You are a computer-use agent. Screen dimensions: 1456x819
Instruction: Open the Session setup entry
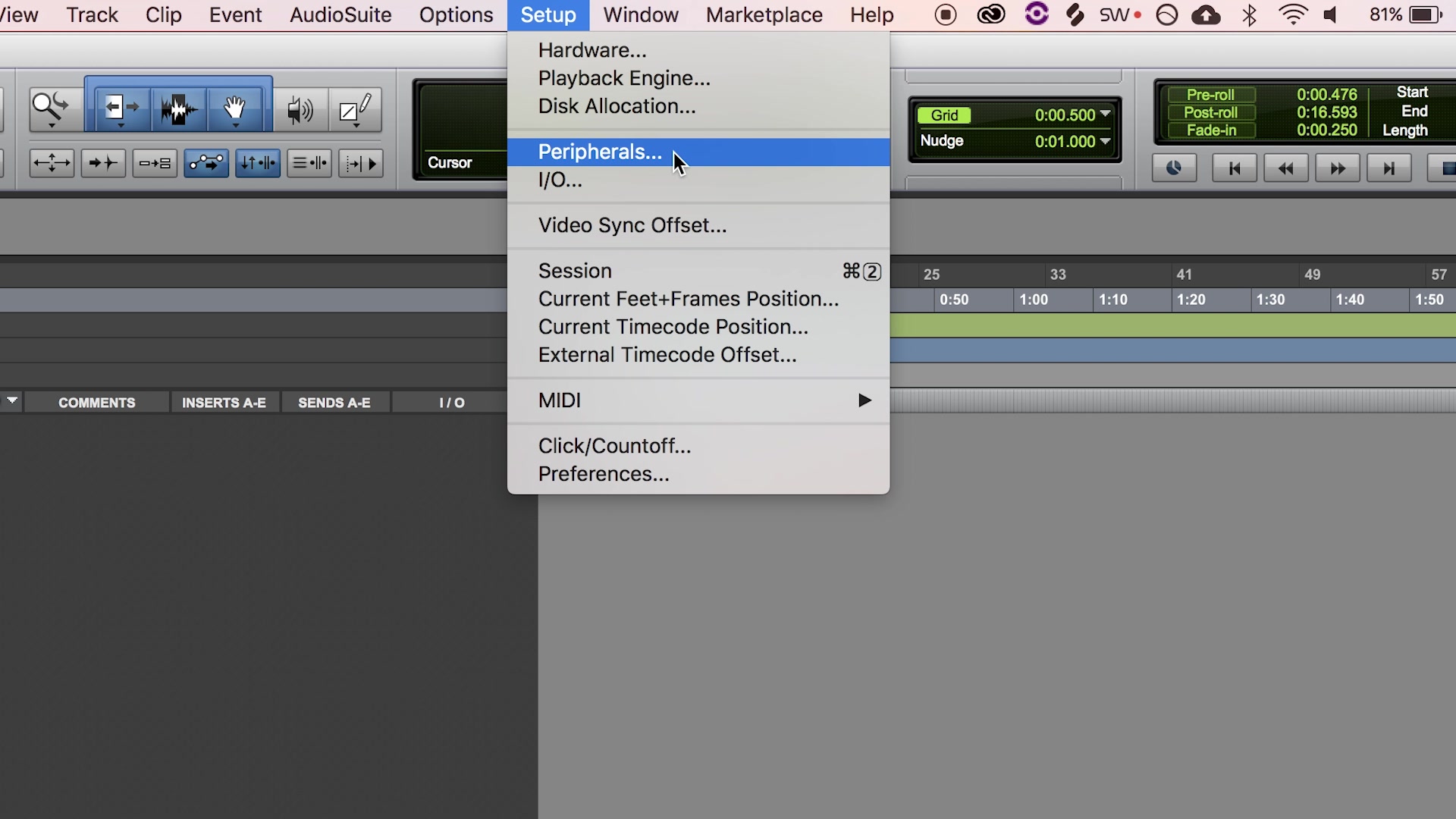[x=698, y=271]
